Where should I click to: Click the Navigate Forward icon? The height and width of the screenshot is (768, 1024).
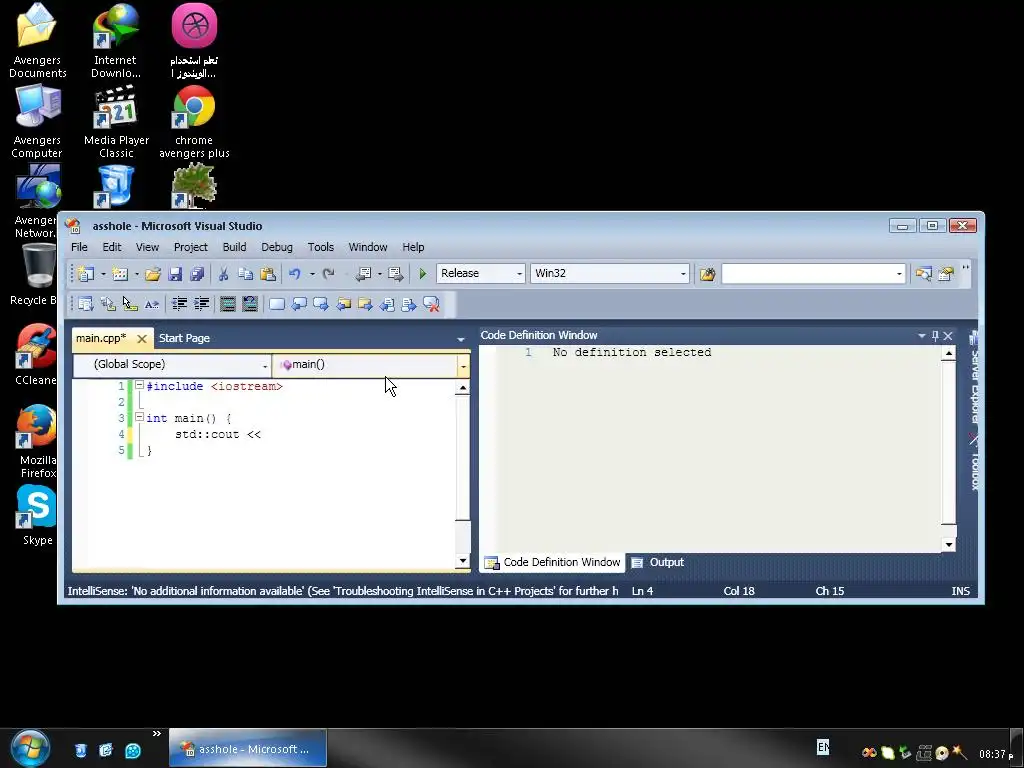pyautogui.click(x=395, y=274)
